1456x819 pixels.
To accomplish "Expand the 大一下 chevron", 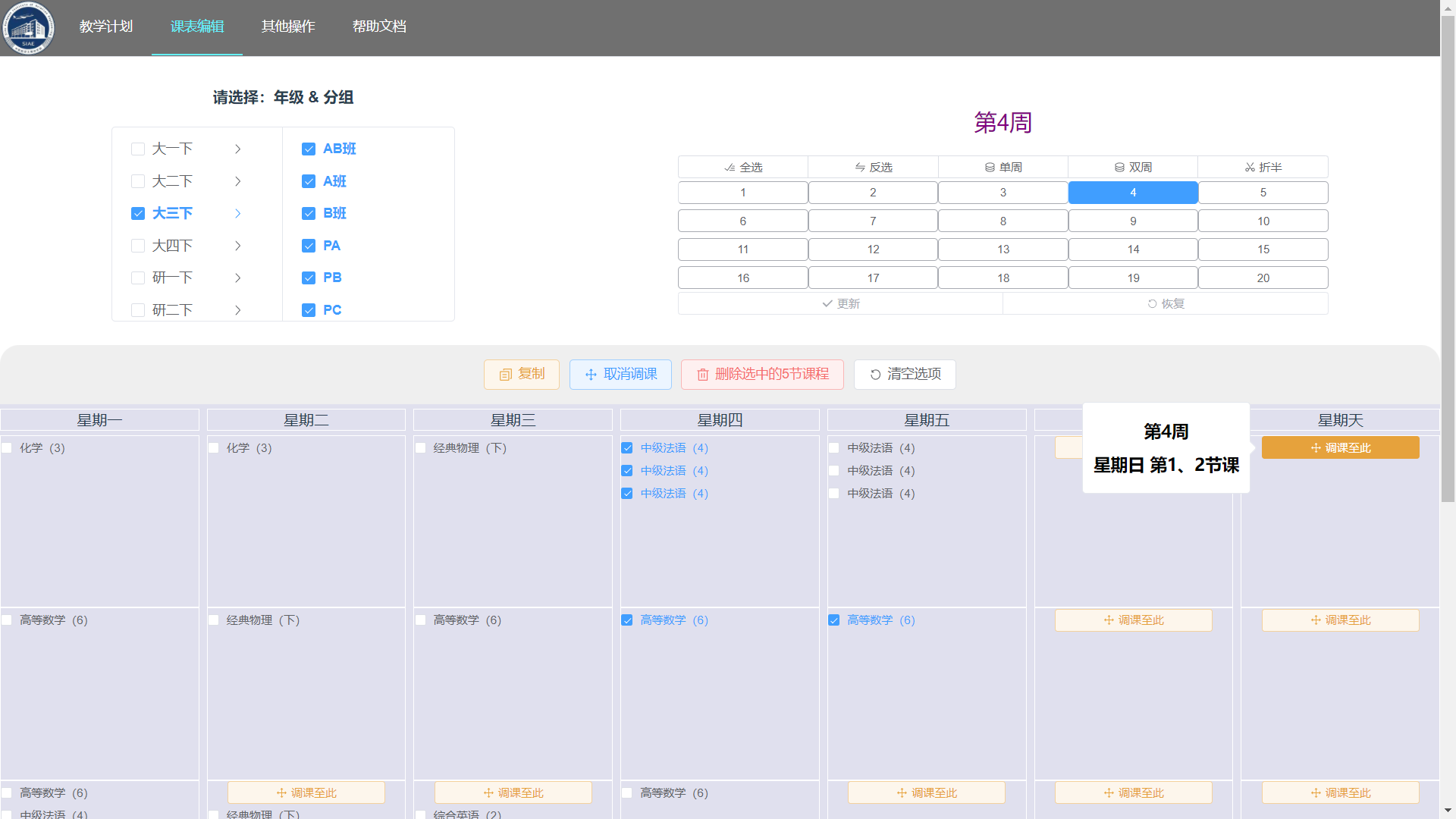I will 237,149.
